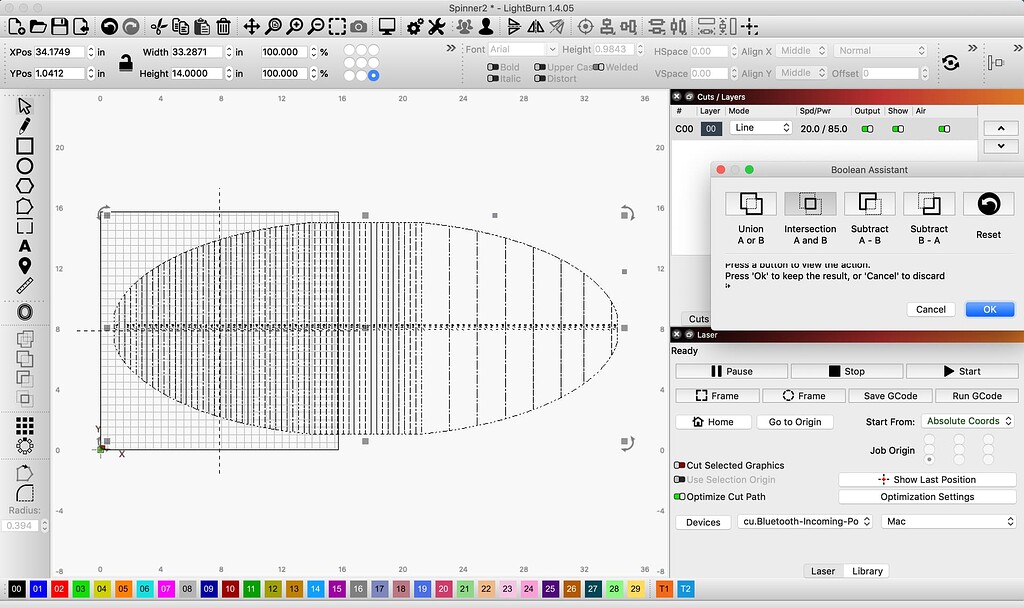Open the laser Preview window icon
The width and height of the screenshot is (1024, 608).
click(387, 26)
